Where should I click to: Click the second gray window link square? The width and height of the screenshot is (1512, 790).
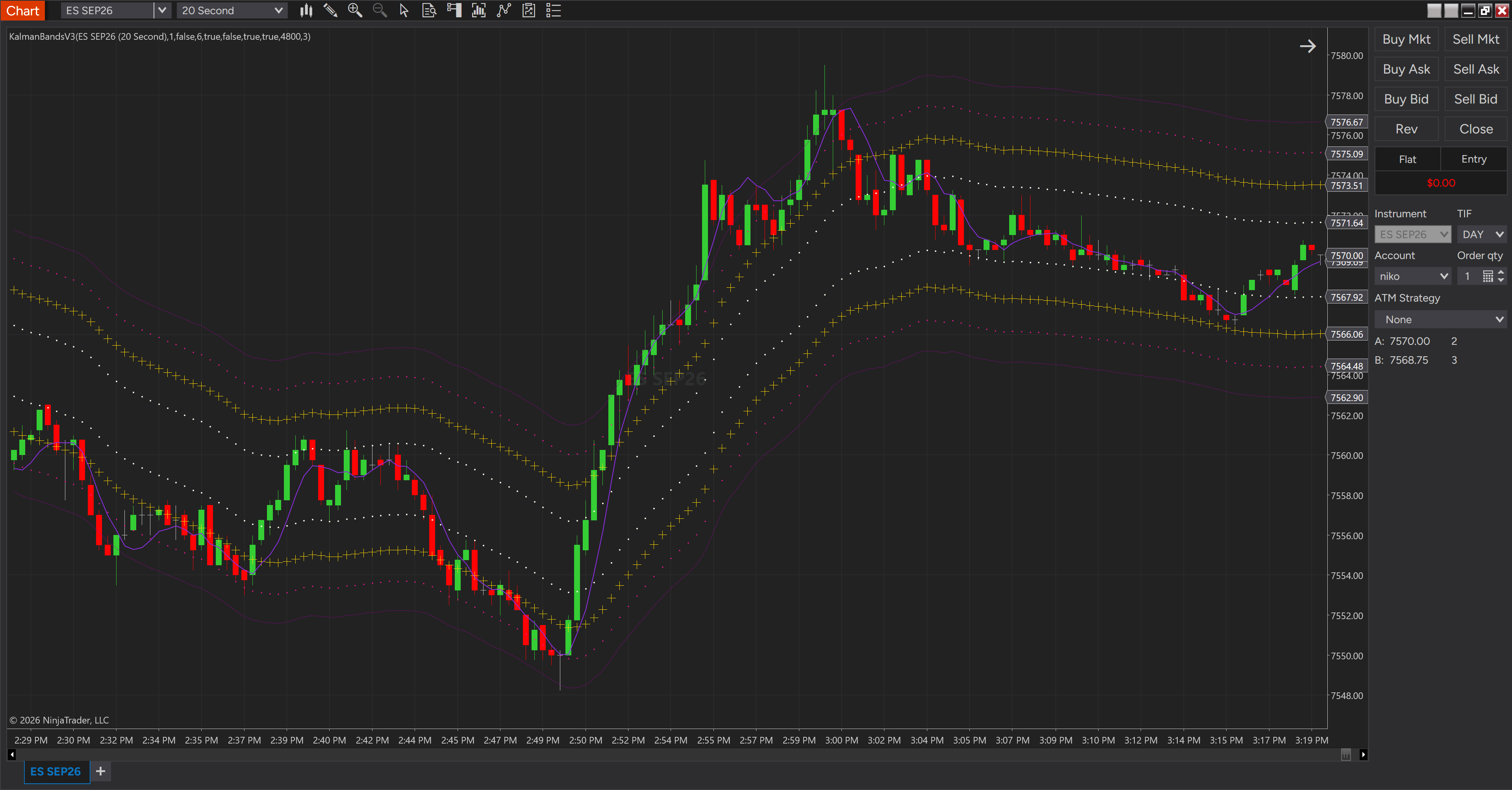[x=1451, y=10]
